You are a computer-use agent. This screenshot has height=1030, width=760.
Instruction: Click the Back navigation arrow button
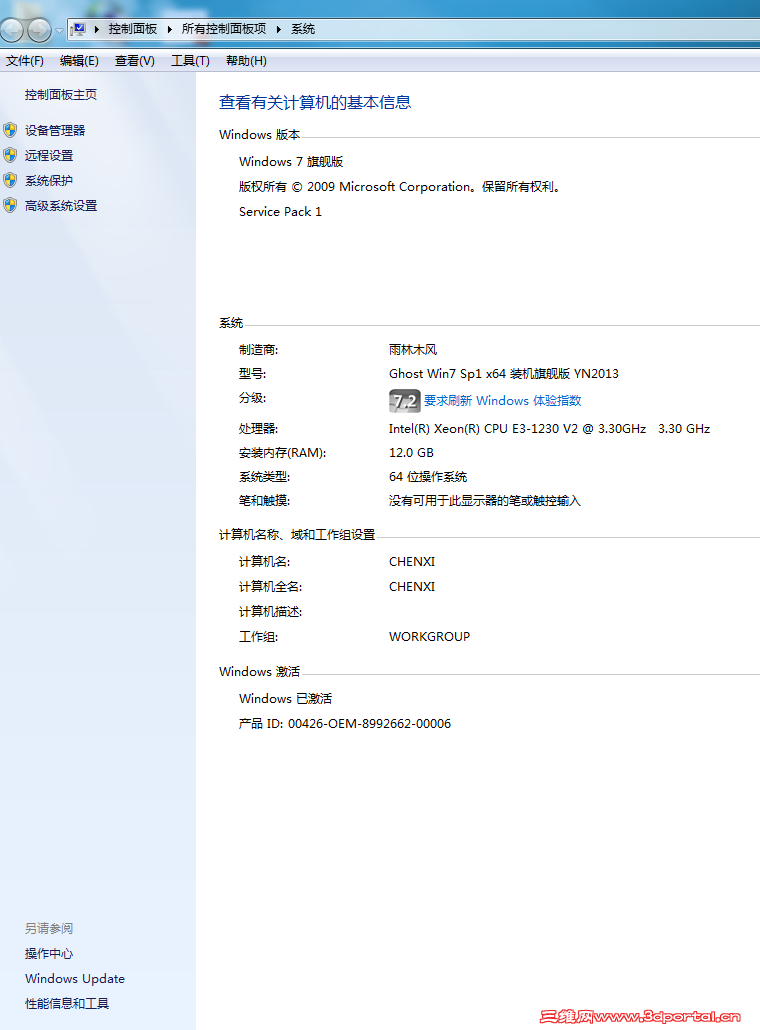(11, 30)
